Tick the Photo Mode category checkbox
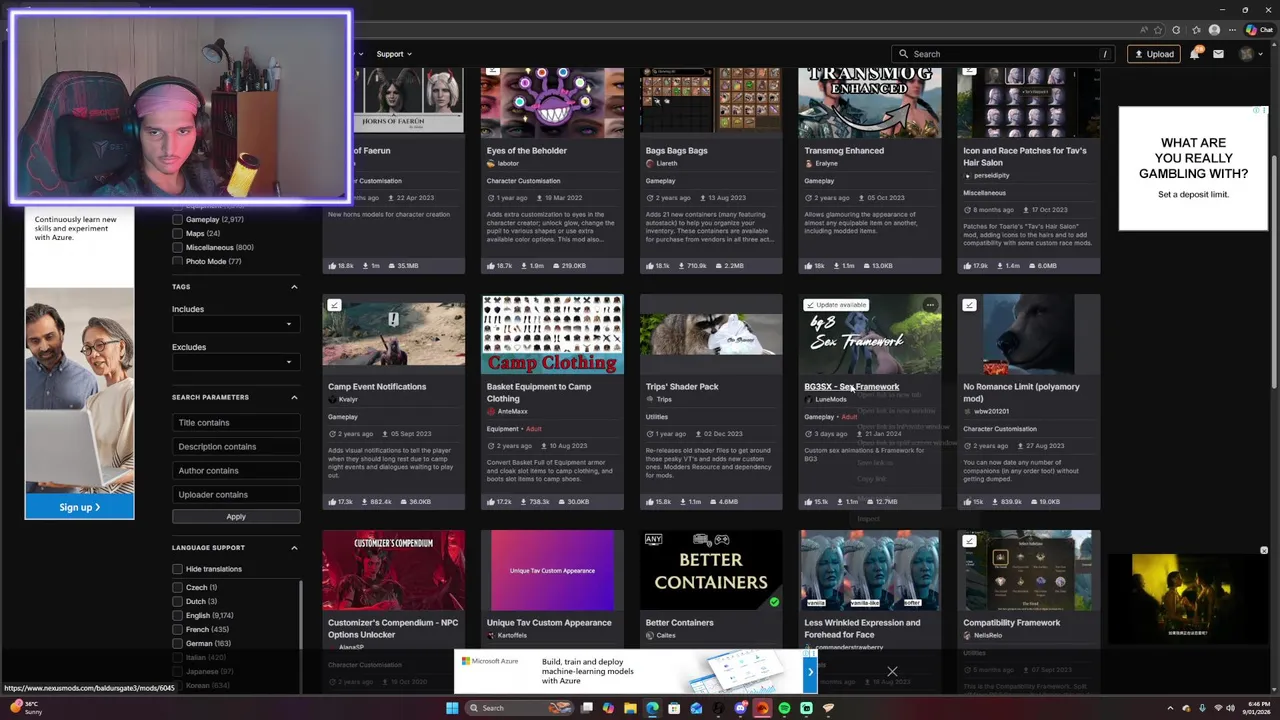 (x=177, y=261)
